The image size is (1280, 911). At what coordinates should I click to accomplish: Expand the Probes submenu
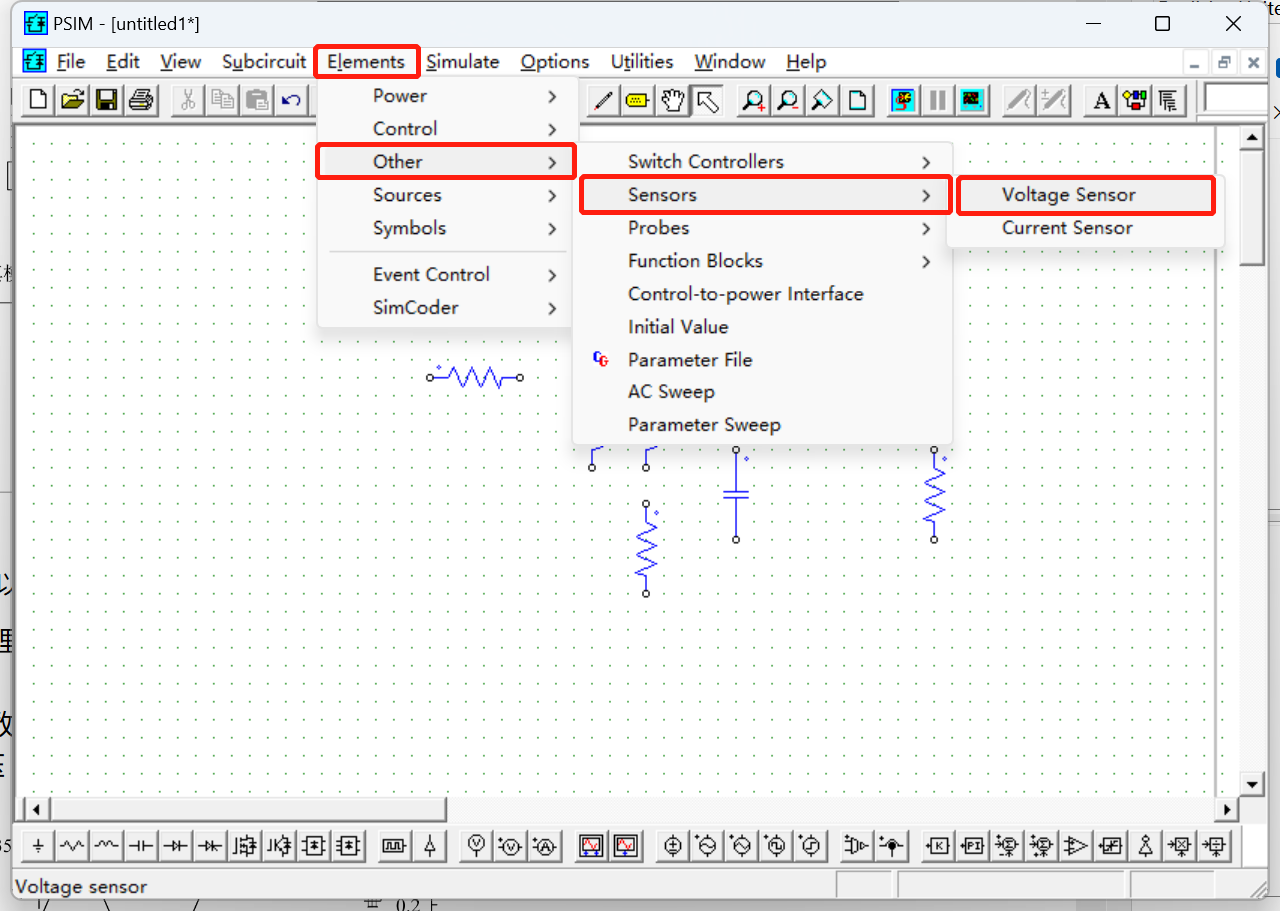click(762, 228)
